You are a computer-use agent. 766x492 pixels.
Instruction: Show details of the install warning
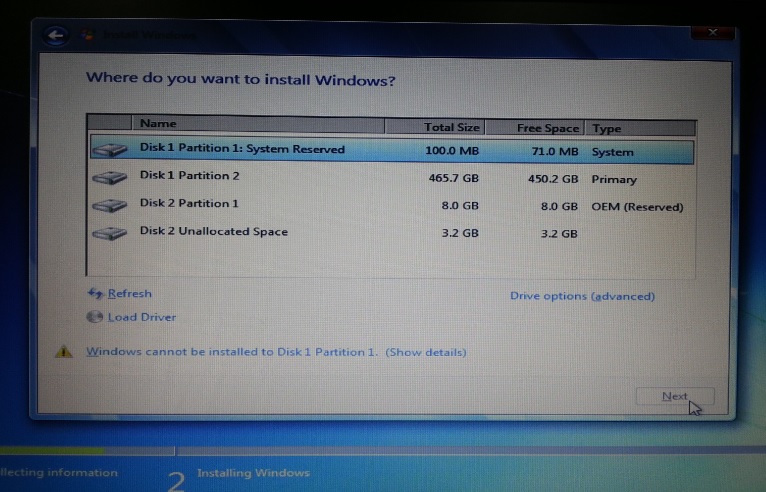pos(426,352)
